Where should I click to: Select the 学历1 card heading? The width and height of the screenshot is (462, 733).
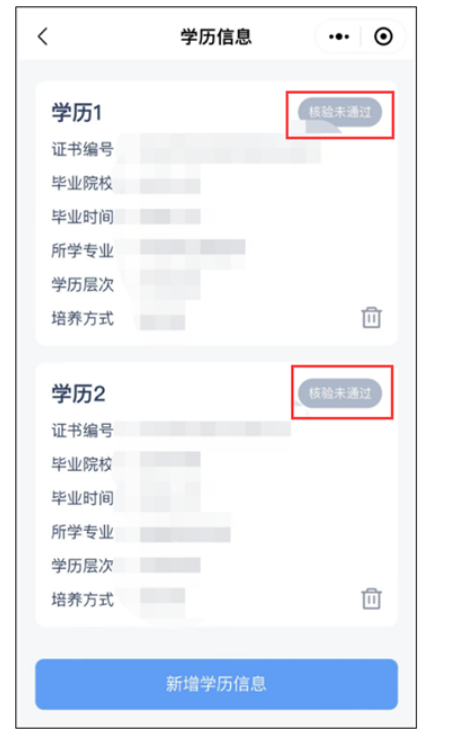coord(77,113)
